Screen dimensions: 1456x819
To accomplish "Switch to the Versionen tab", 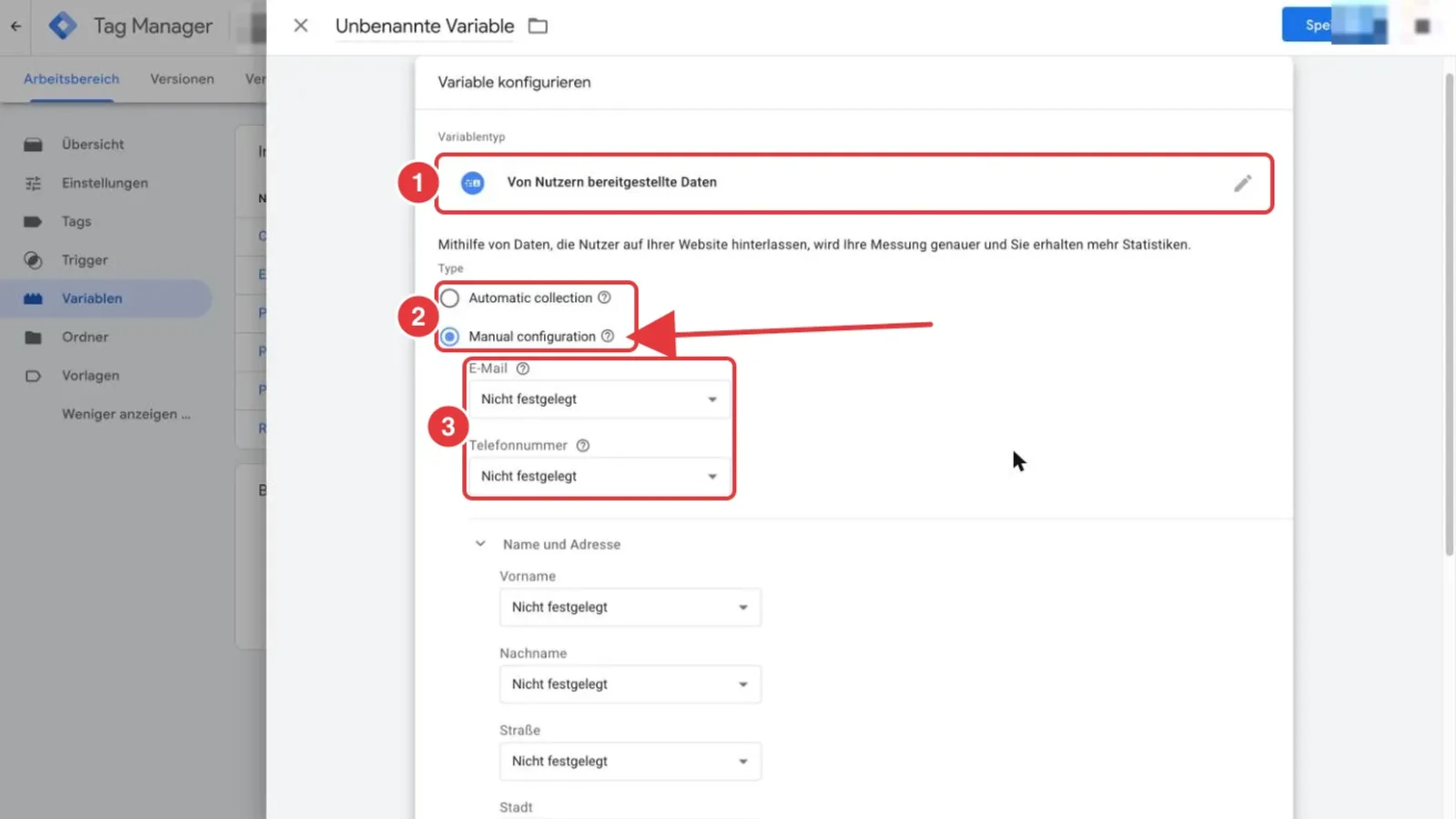I will coord(182,79).
